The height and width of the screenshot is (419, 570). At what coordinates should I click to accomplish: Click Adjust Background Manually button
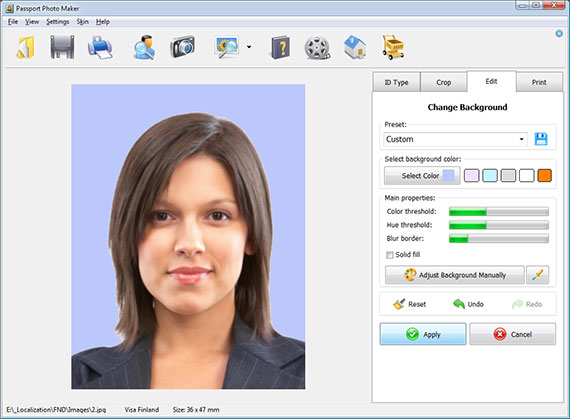tap(455, 275)
